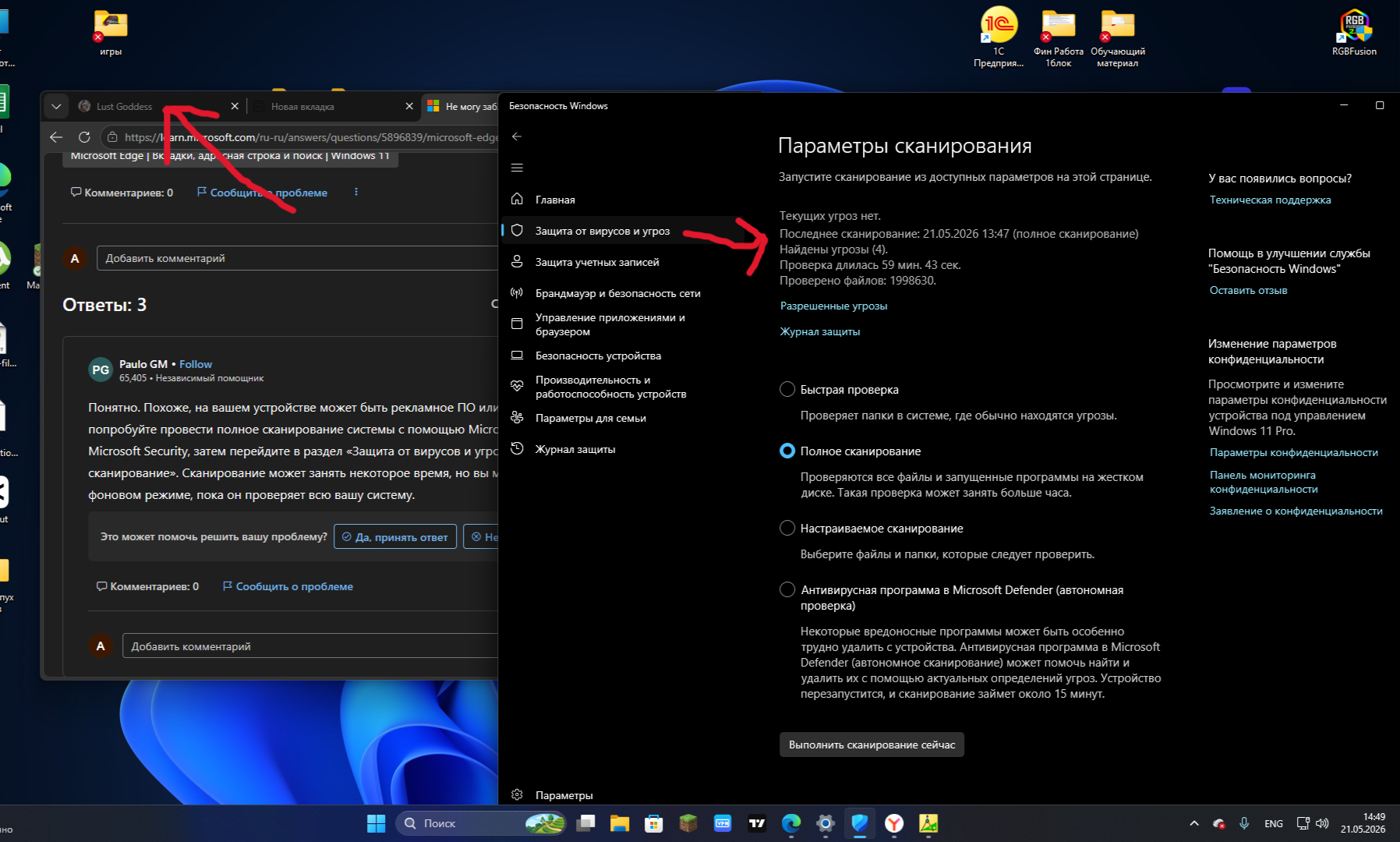Image resolution: width=1400 pixels, height=842 pixels.
Task: Click Выполнить сканирование сейчас button
Action: [871, 745]
